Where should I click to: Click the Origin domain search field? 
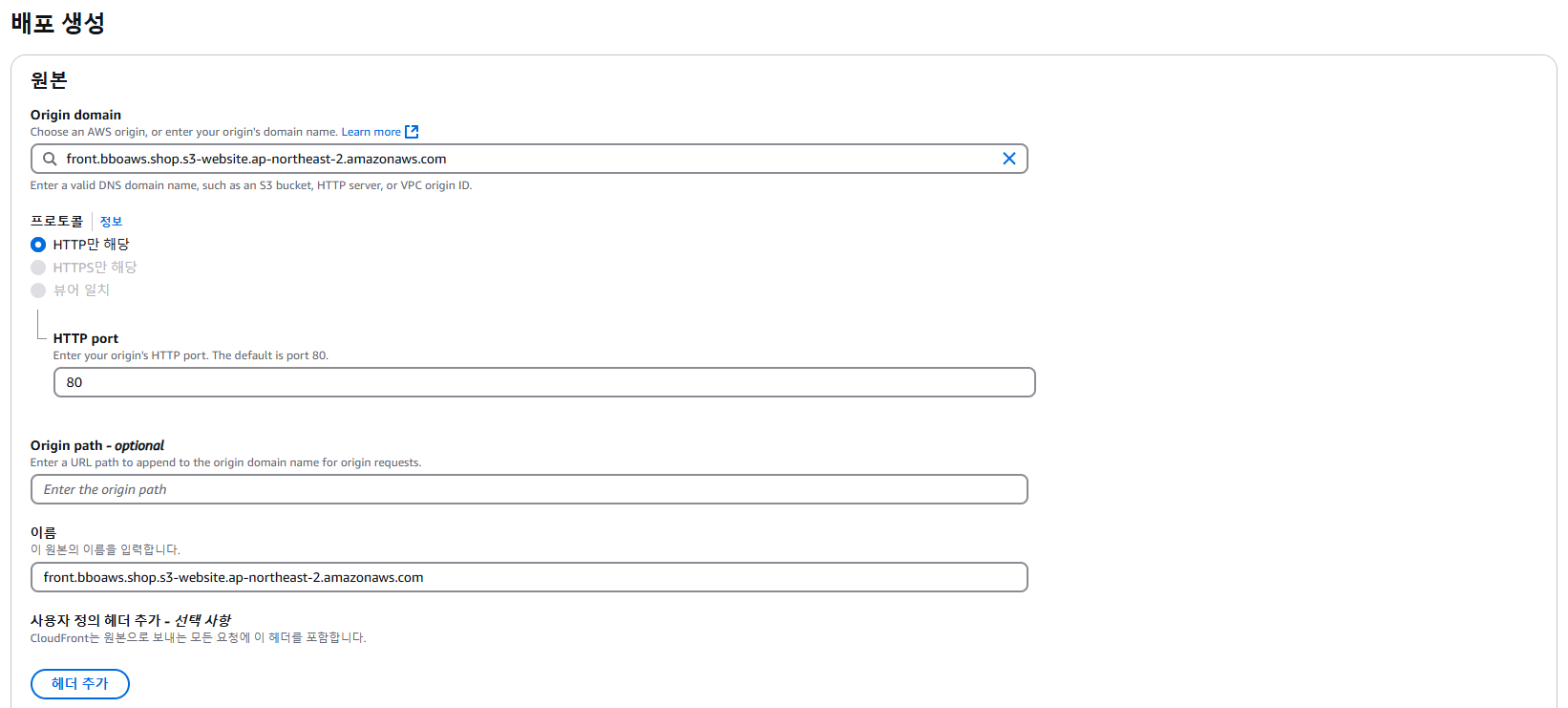pos(529,159)
